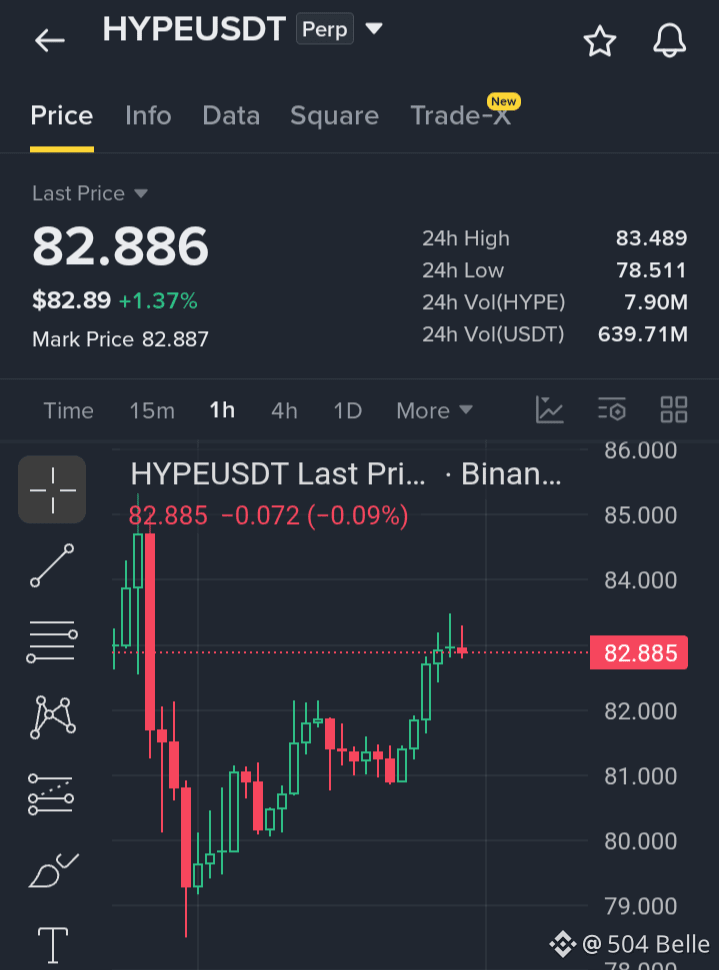
Task: Select the 1D interval
Action: 348,411
